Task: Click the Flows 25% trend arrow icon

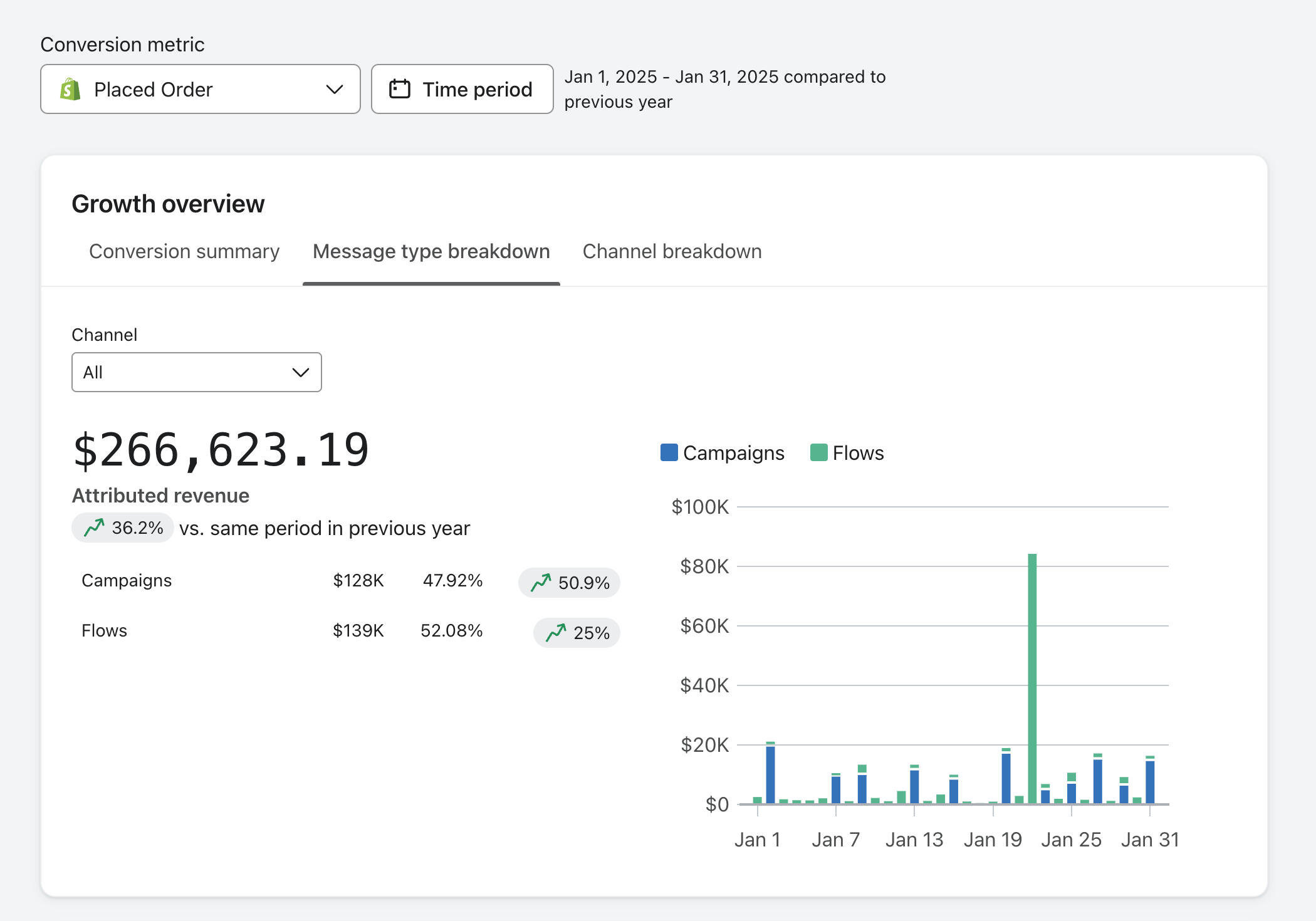Action: [x=556, y=633]
